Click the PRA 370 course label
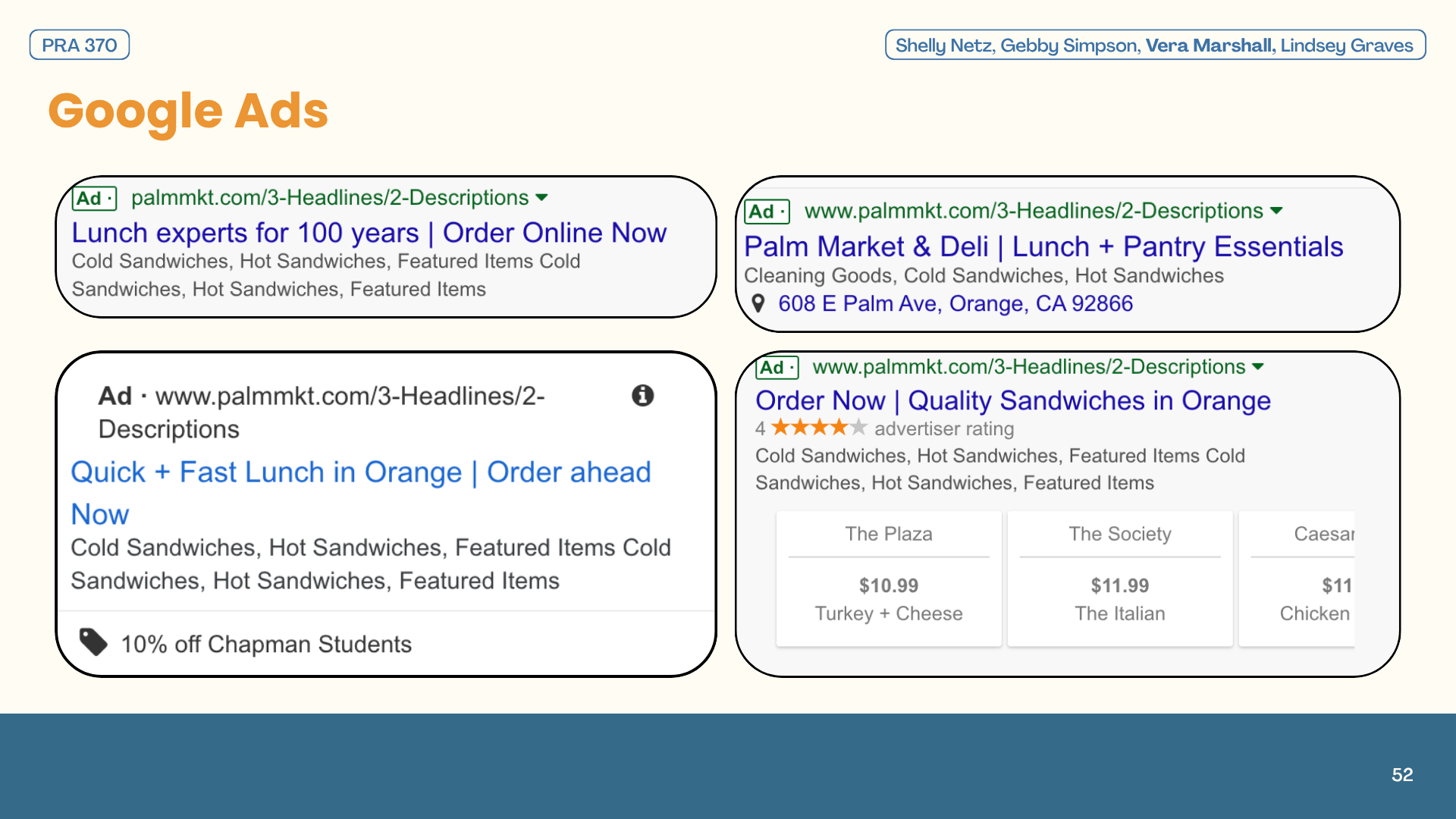This screenshot has width=1456, height=819. tap(80, 45)
